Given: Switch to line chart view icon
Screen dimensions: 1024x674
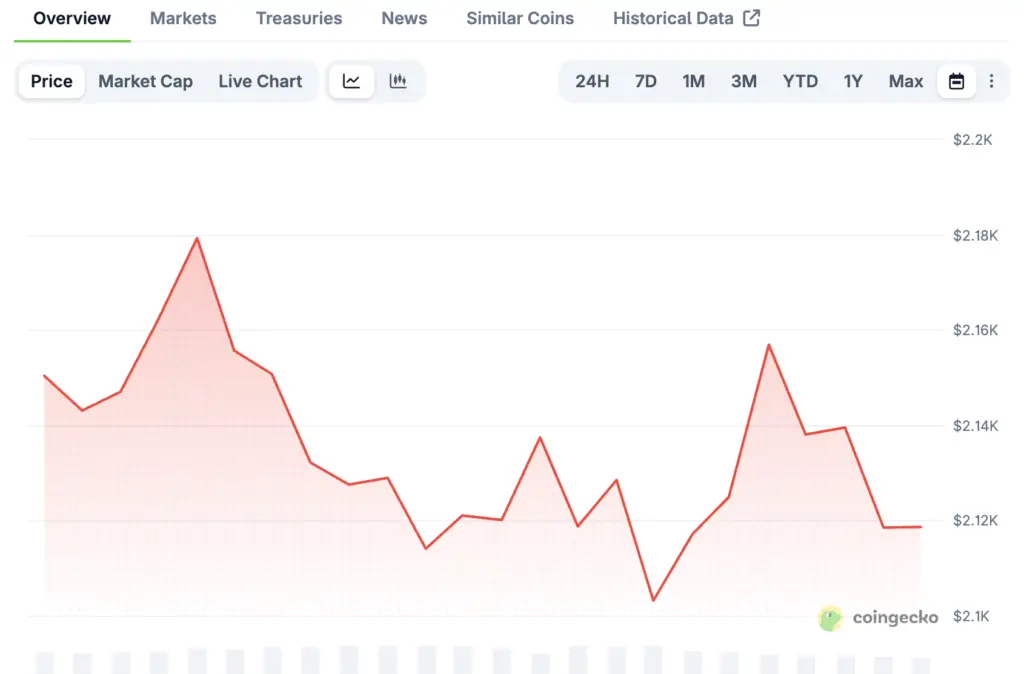Looking at the screenshot, I should 351,81.
